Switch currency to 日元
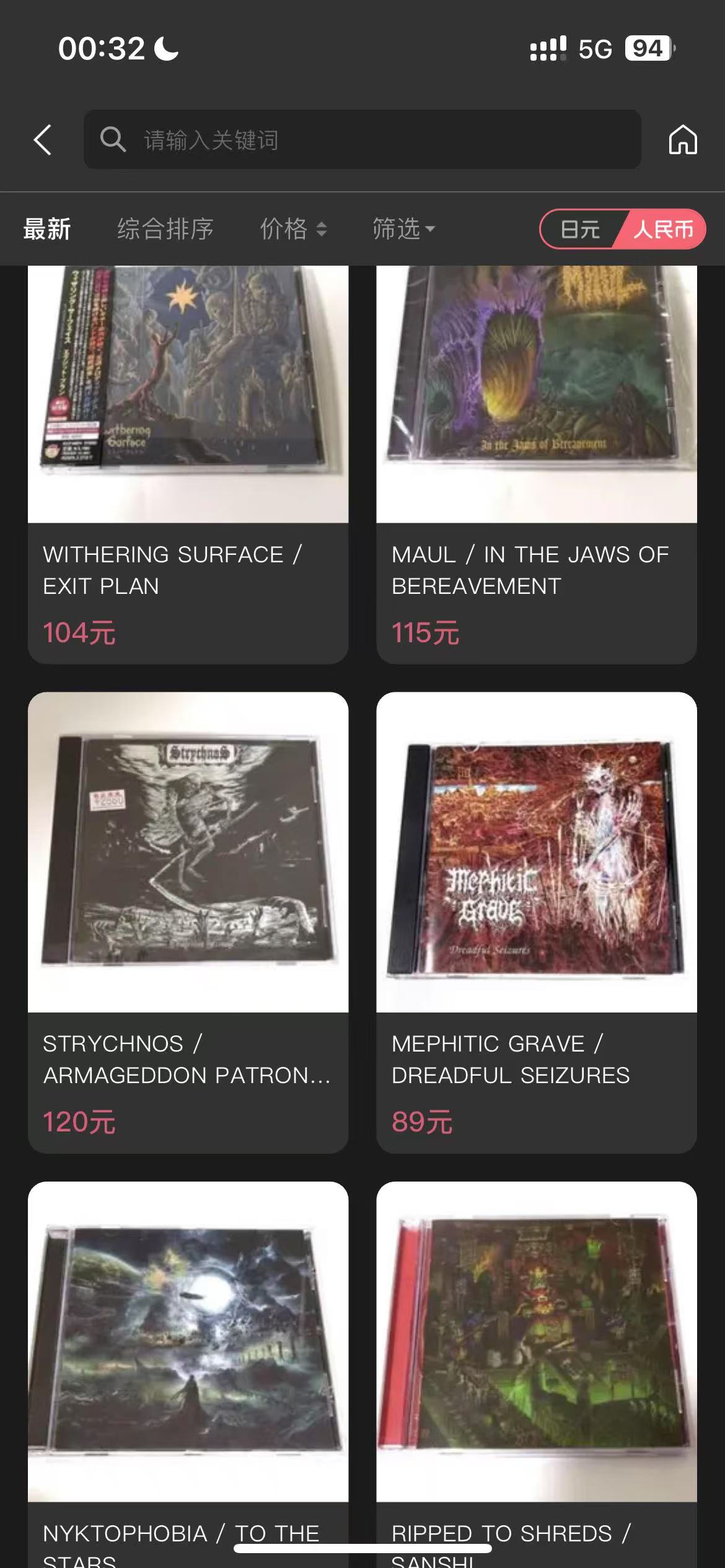 [x=580, y=230]
